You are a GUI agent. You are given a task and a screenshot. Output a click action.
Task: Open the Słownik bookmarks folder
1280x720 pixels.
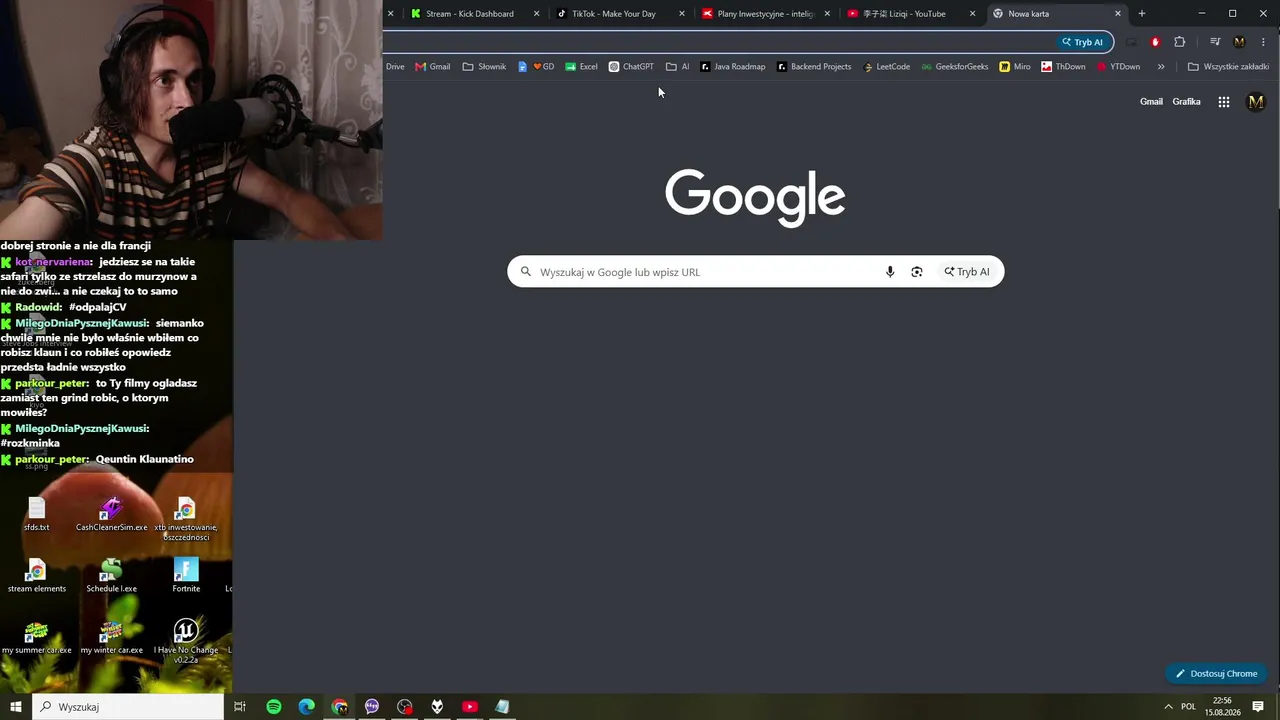pyautogui.click(x=484, y=67)
